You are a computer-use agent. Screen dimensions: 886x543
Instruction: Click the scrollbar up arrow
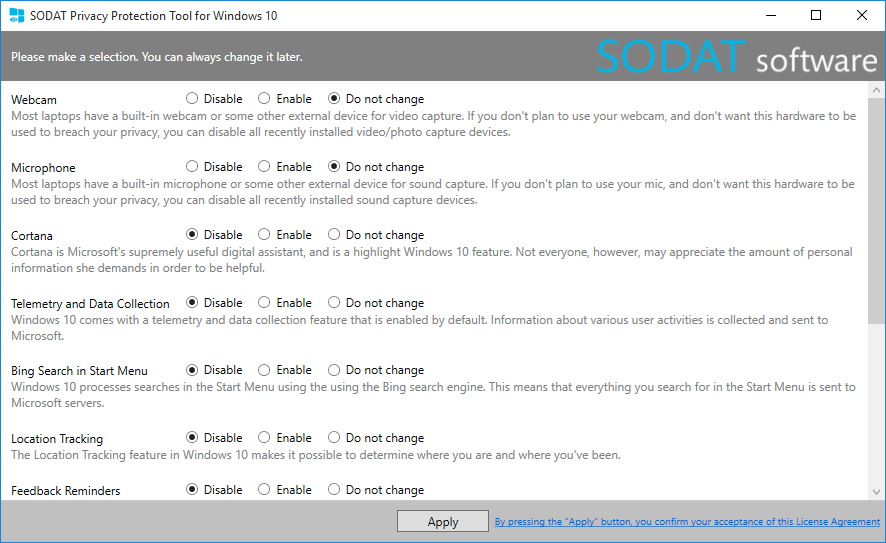876,90
